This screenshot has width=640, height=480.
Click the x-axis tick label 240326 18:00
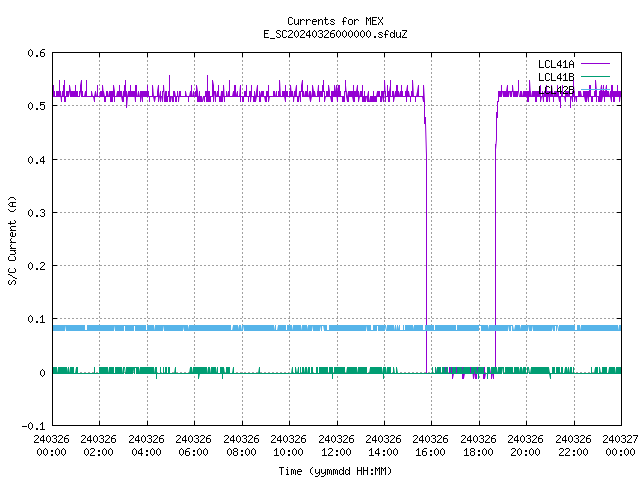[x=478, y=446]
